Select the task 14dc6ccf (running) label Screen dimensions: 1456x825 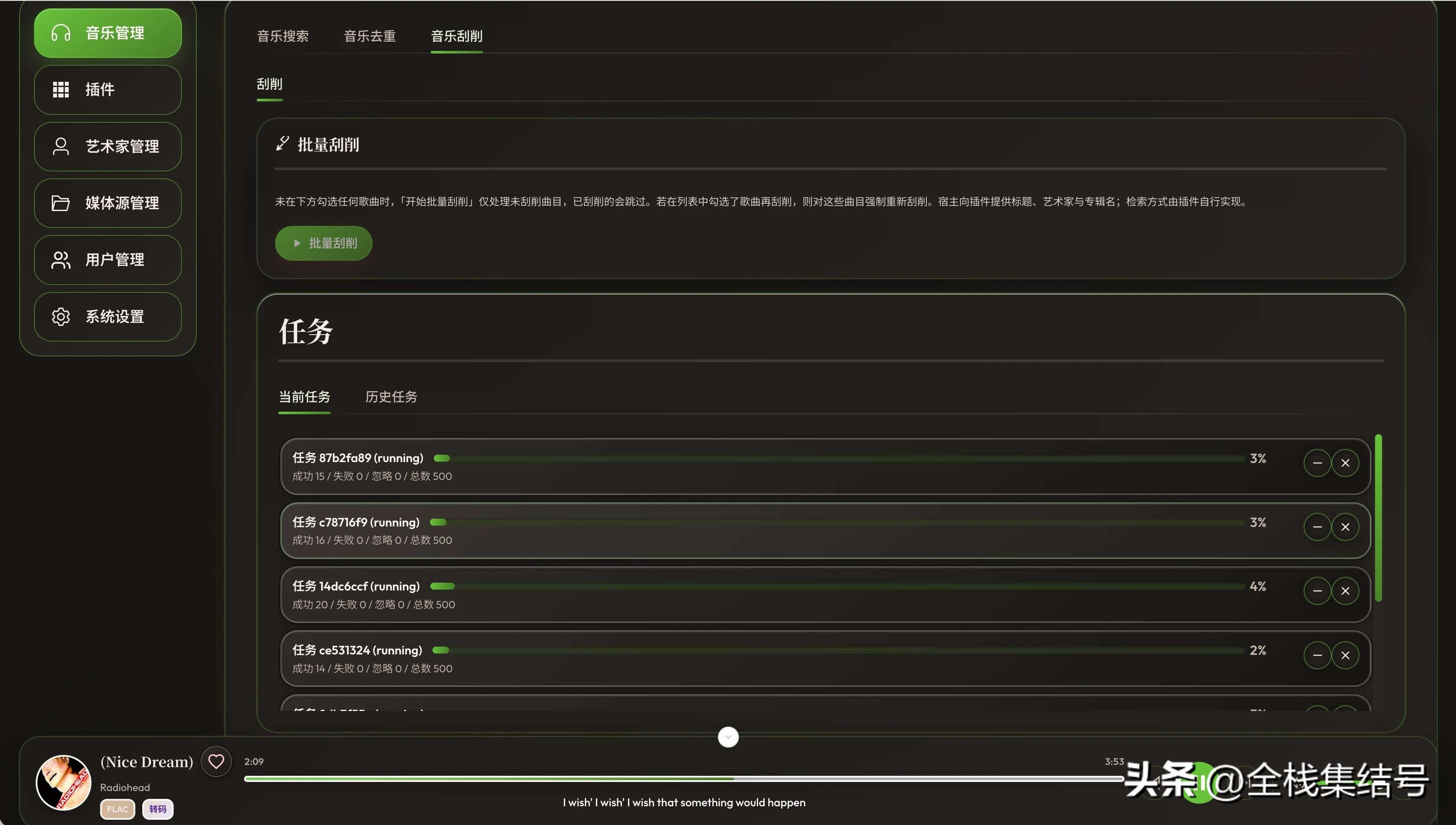click(356, 586)
